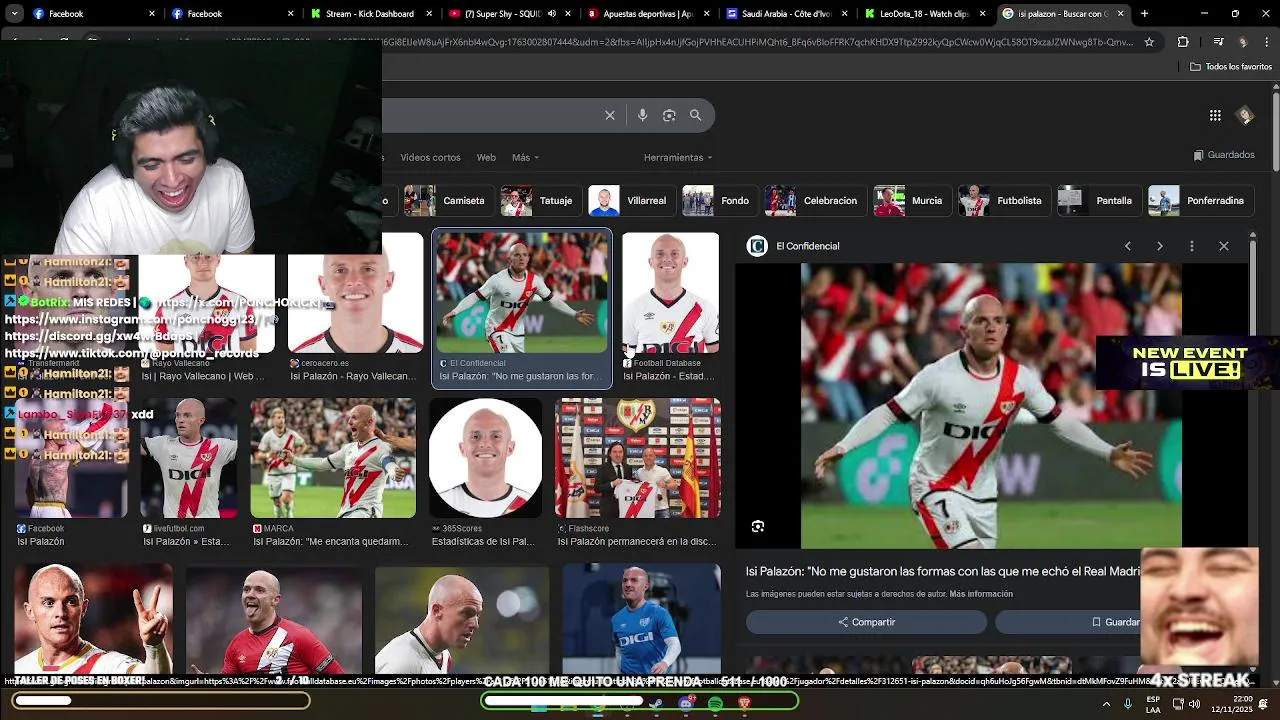Screen dimensions: 1280x720
Task: Open Google Lens image search icon
Action: tap(669, 115)
